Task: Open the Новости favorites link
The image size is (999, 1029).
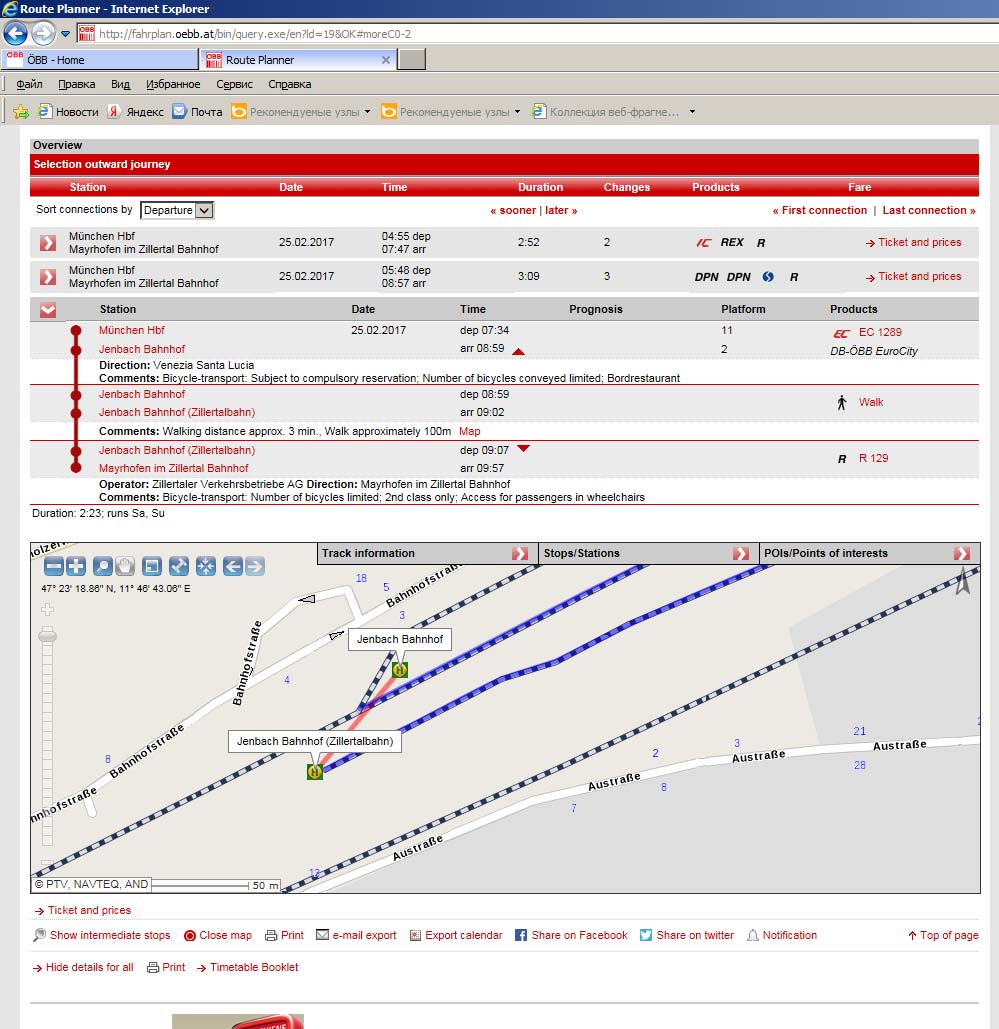Action: (68, 112)
